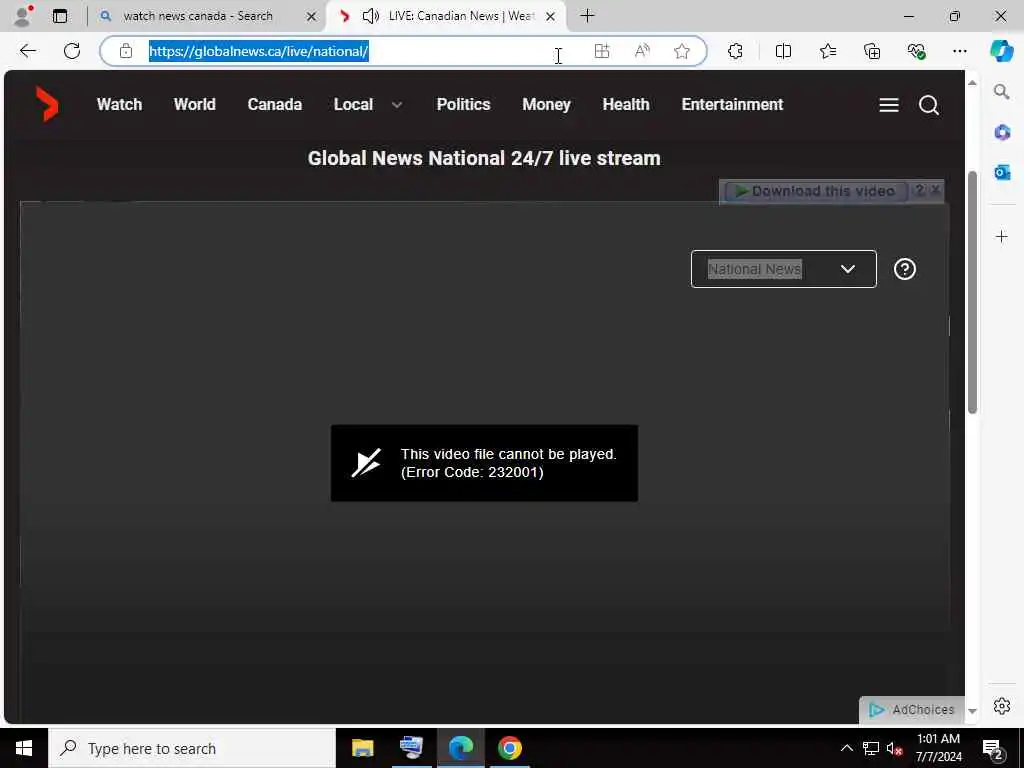Open Microsoft Edge taskbar icon
1024x768 pixels.
(x=461, y=748)
